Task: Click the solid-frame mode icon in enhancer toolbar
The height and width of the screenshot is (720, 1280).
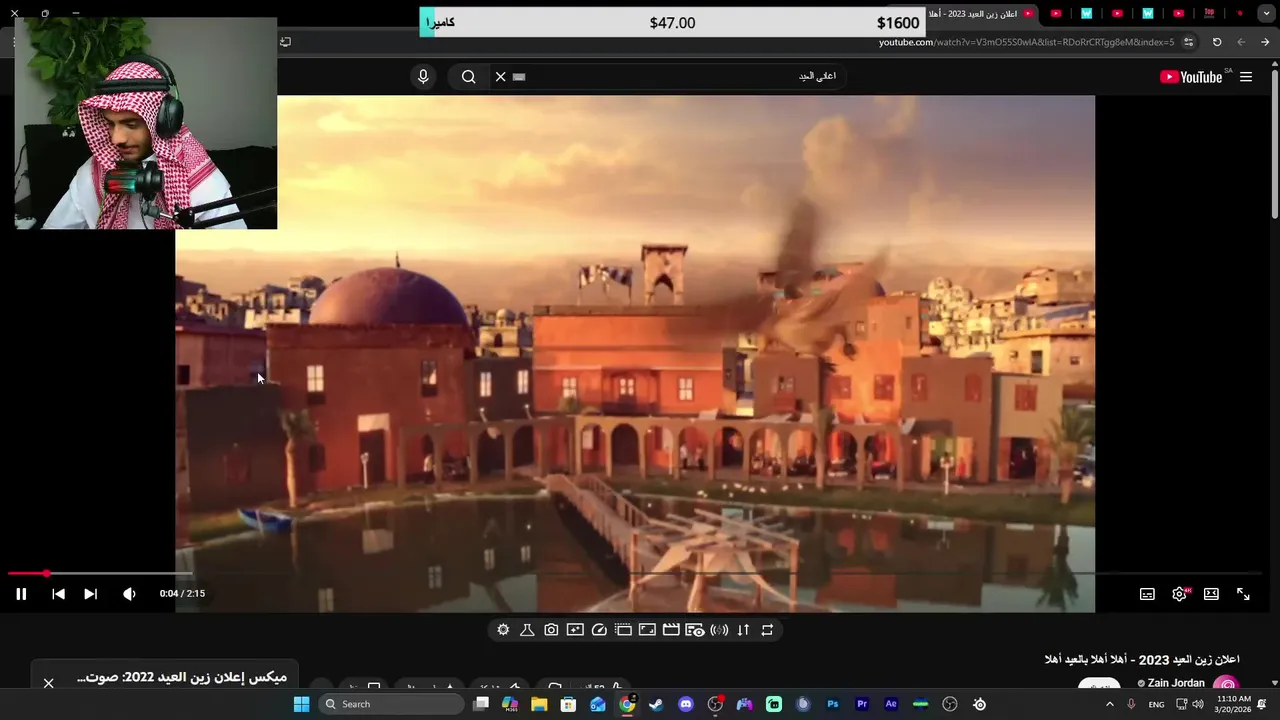Action: (x=647, y=630)
